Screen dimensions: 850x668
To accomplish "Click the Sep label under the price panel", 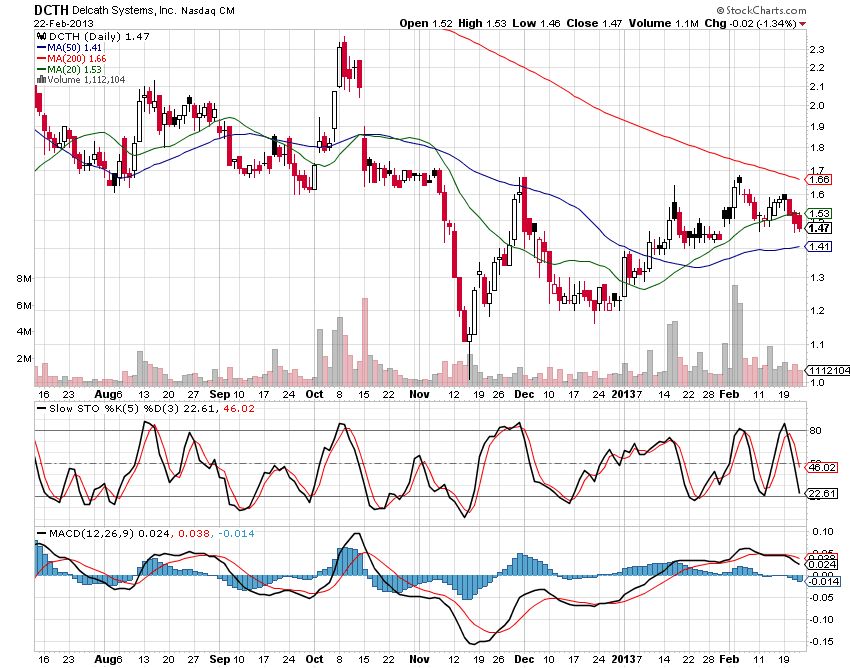I will [220, 394].
